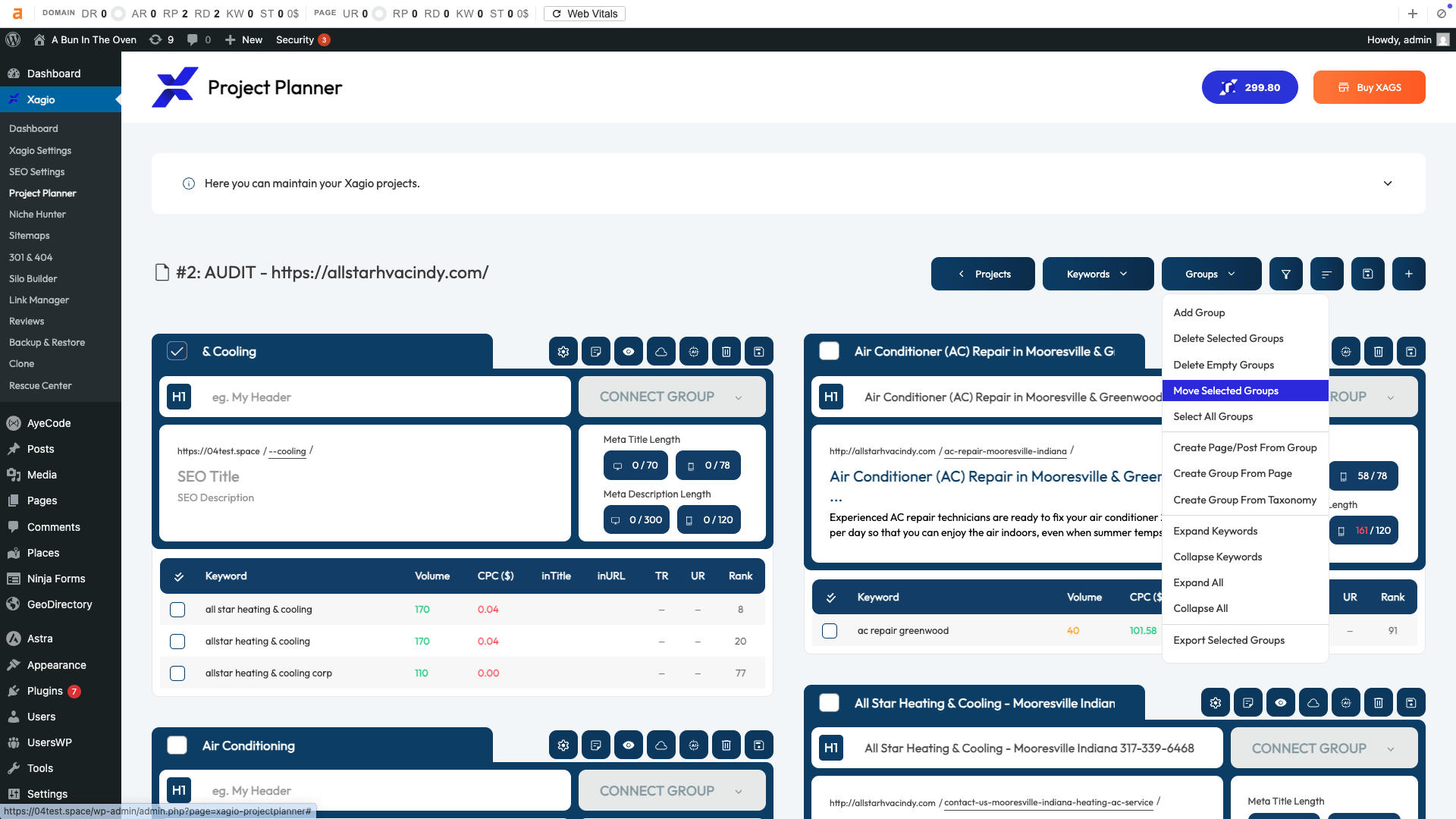This screenshot has width=1456, height=819.
Task: Open CONNECT GROUP dropdown for All Star Heating
Action: 1324,748
